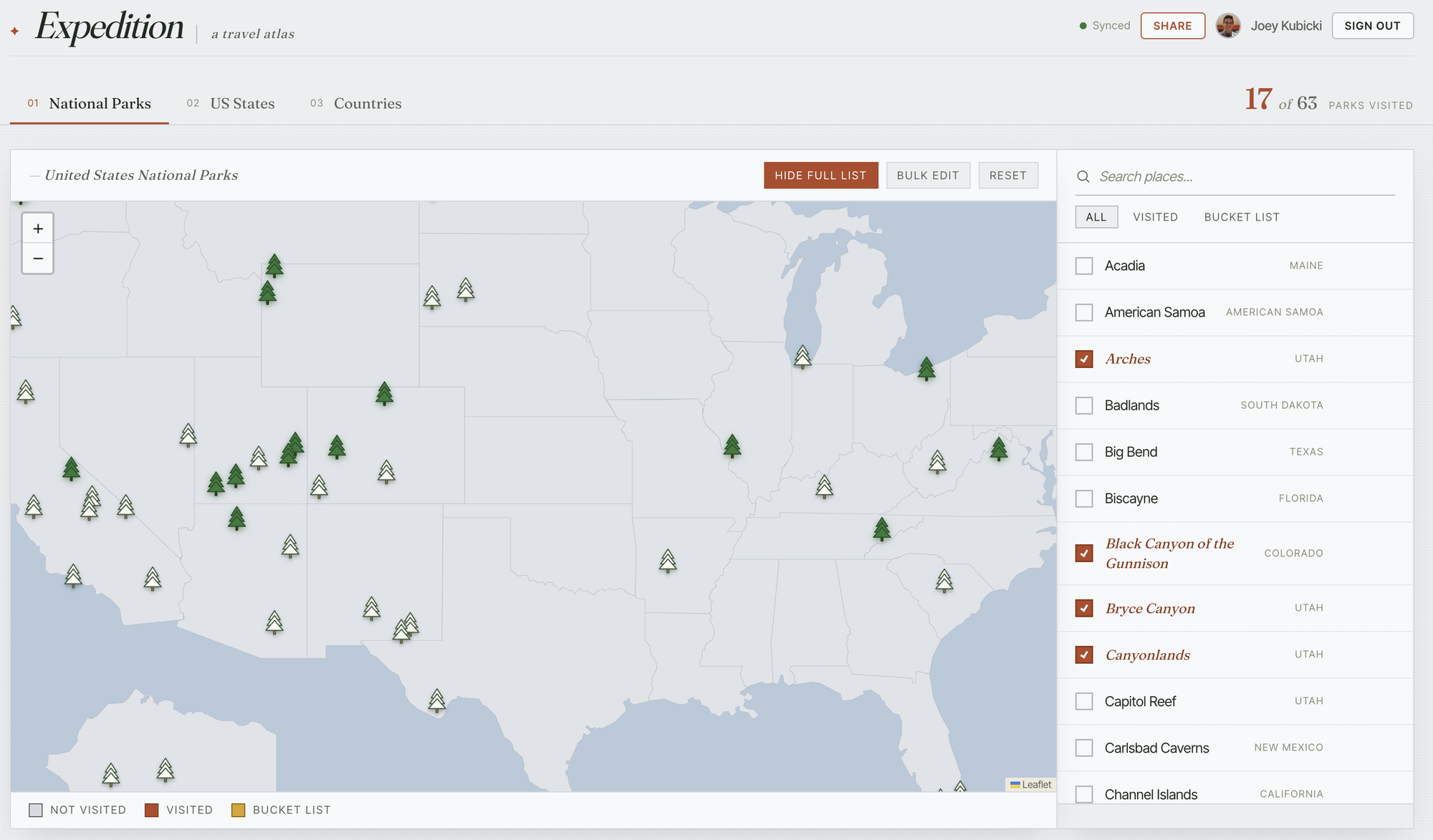The height and width of the screenshot is (840, 1433).
Task: Switch to the National Parks tab
Action: point(90,104)
